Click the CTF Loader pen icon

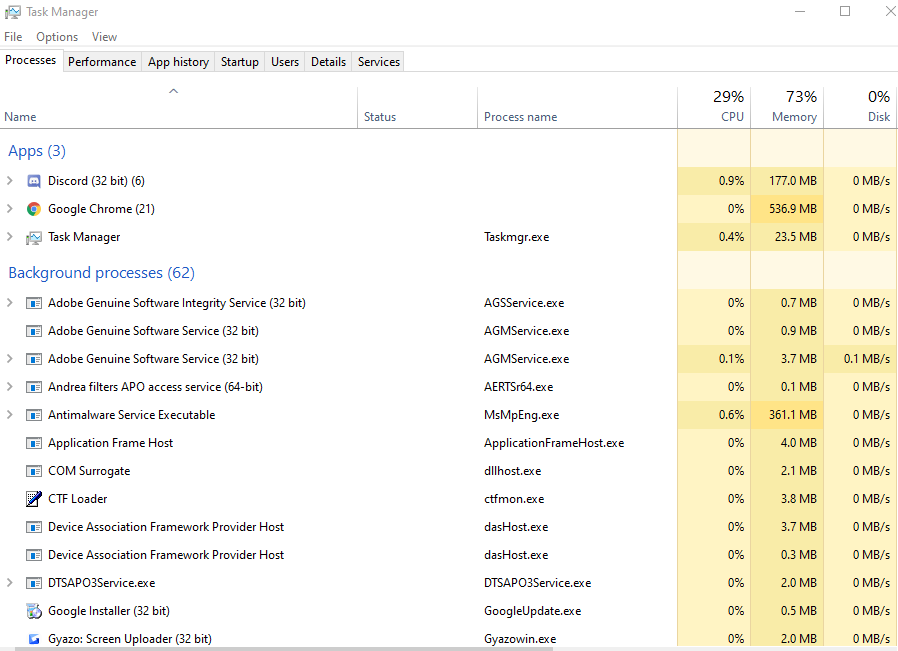(x=34, y=499)
